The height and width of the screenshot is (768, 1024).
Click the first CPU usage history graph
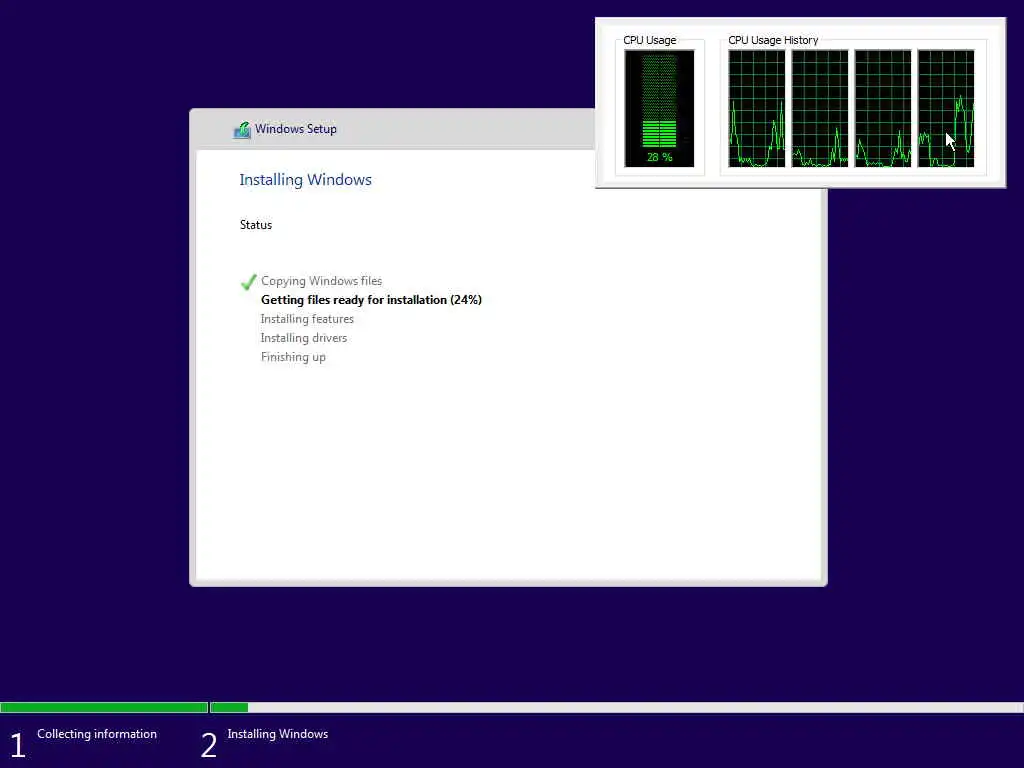tap(756, 108)
